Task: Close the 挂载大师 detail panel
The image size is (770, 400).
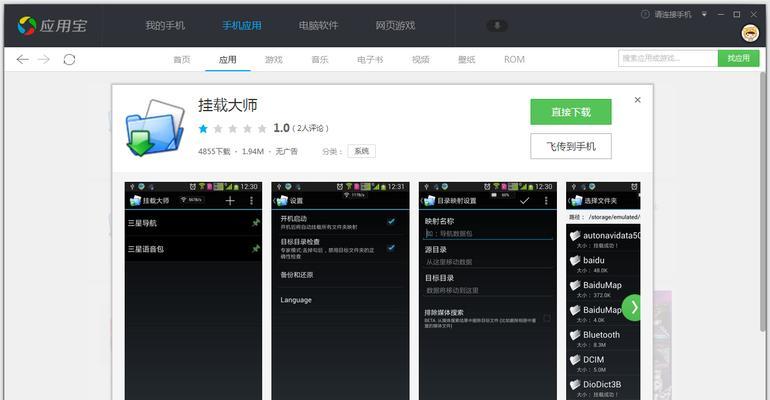Action: click(637, 100)
